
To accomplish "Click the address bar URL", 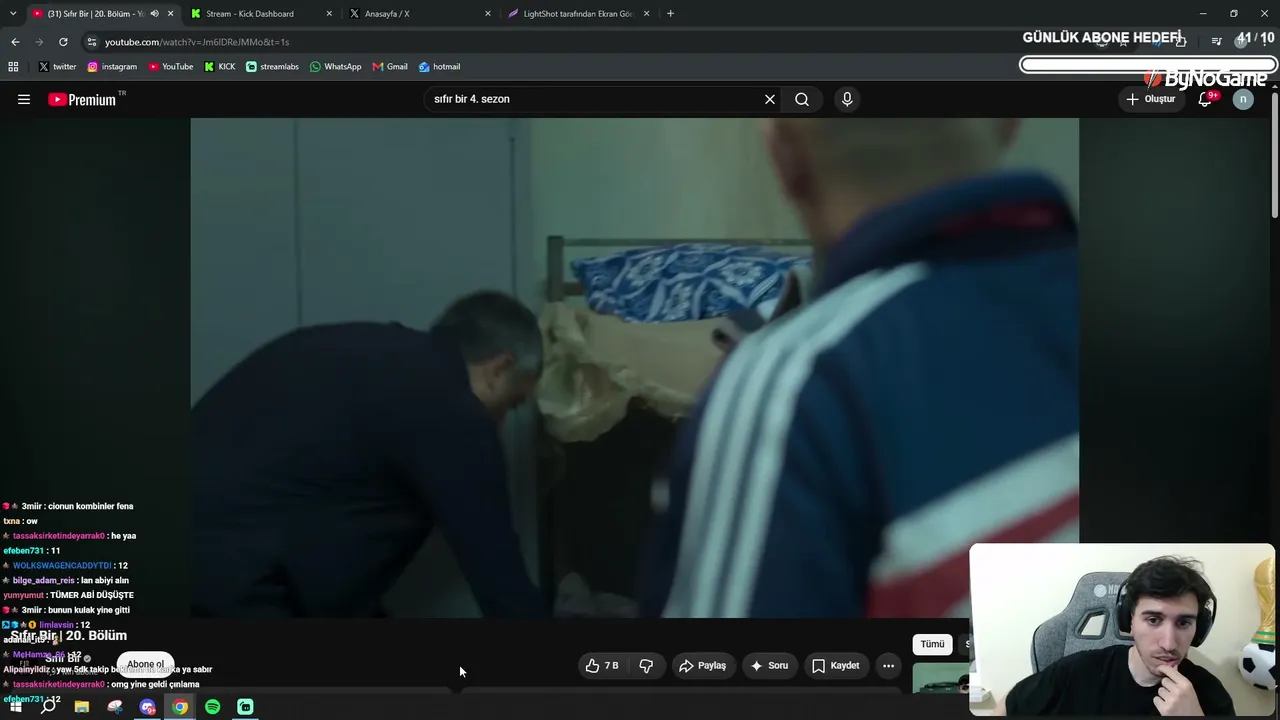I will pos(197,42).
